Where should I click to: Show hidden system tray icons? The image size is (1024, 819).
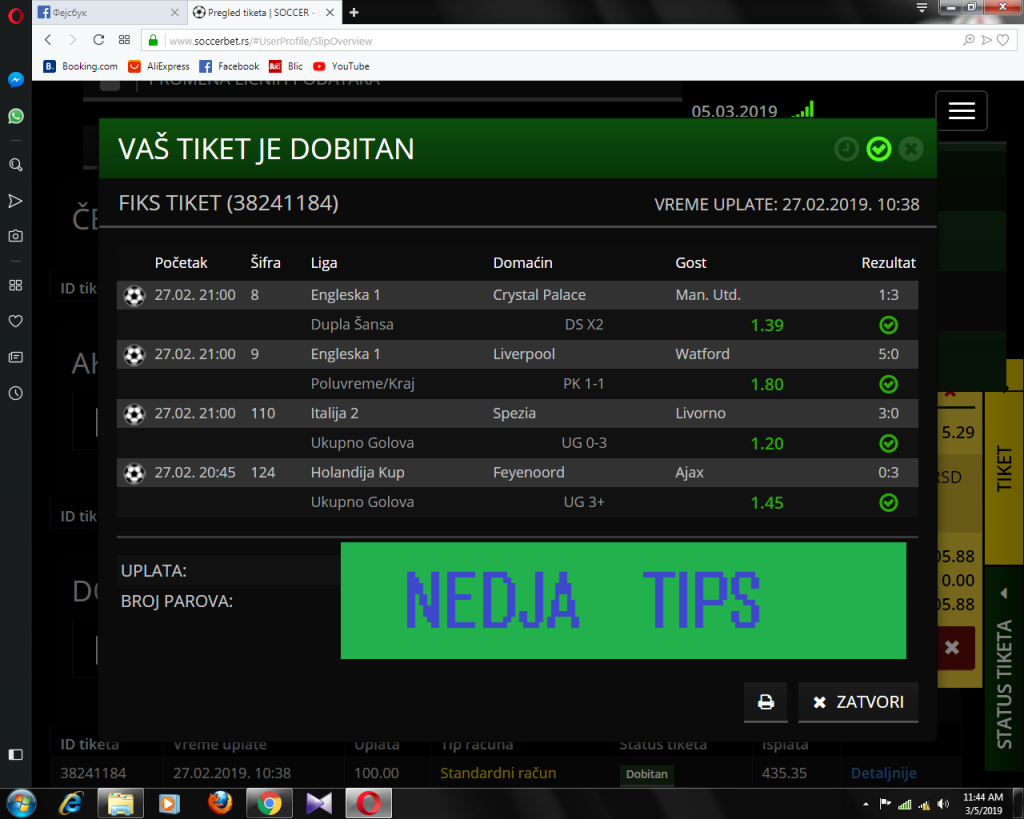coord(866,804)
